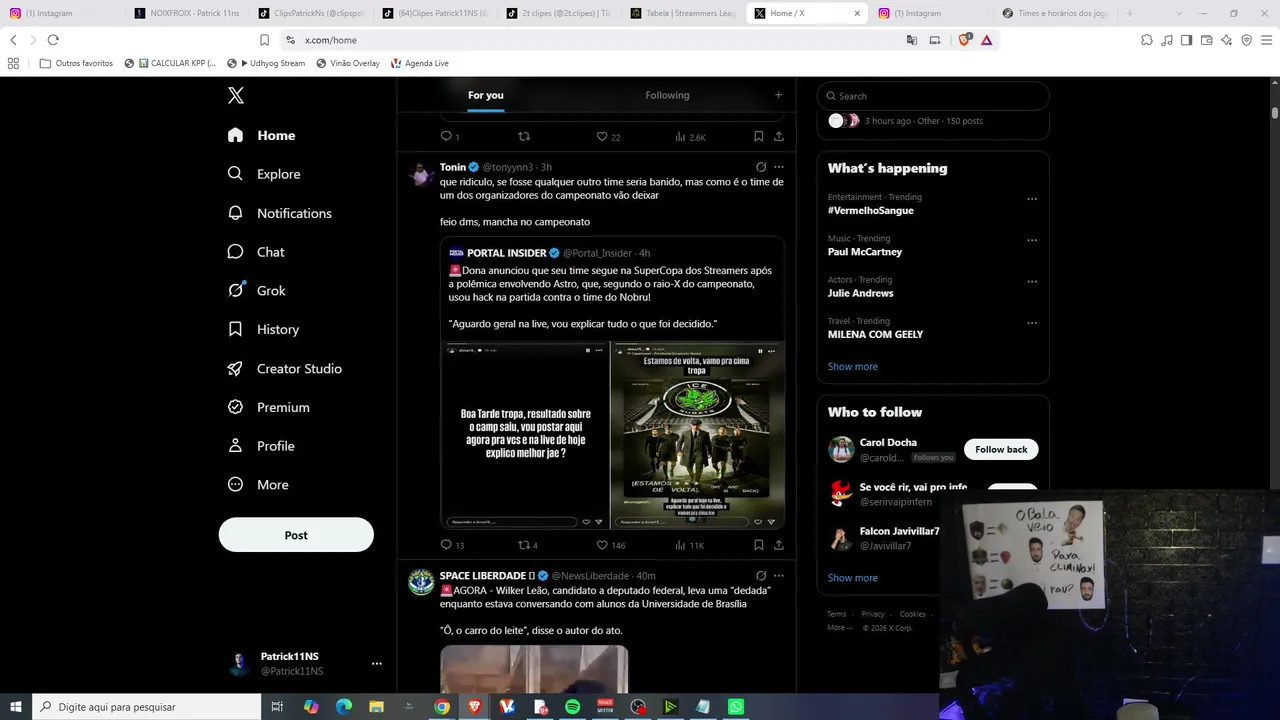Screen dimensions: 1280x720
Task: Open History in the sidebar
Action: click(x=263, y=329)
